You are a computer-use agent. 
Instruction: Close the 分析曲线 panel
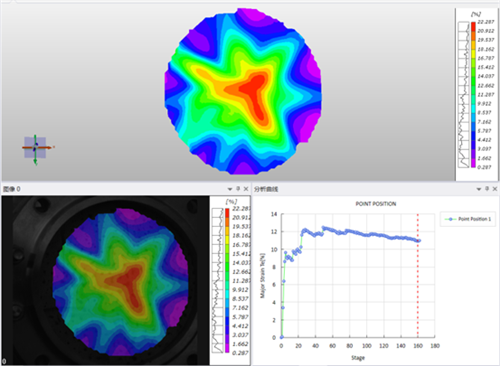pos(495,189)
